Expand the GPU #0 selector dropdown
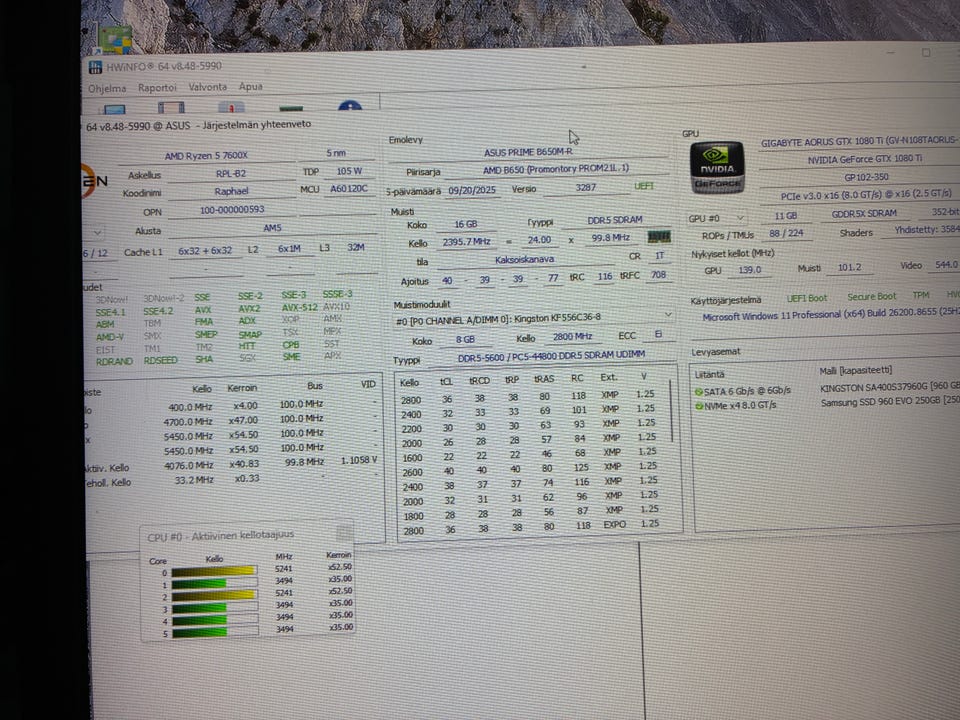This screenshot has height=720, width=960. tap(740, 218)
